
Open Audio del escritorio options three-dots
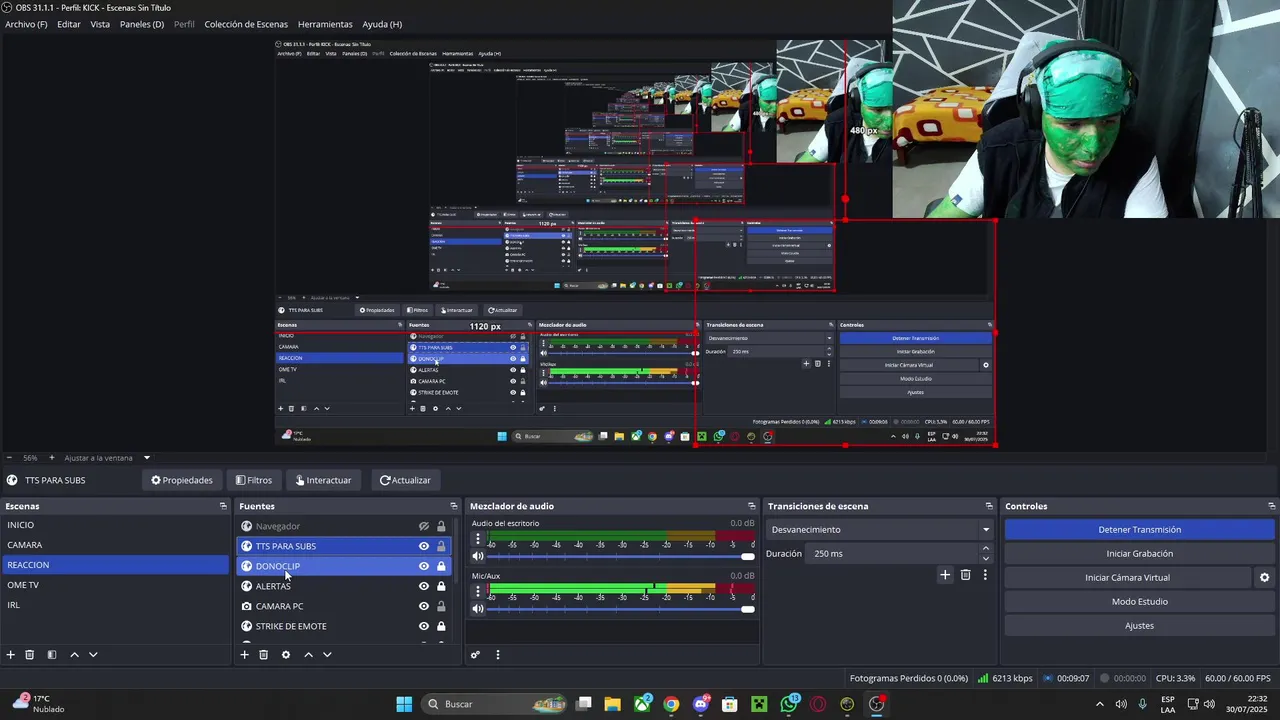tap(478, 538)
